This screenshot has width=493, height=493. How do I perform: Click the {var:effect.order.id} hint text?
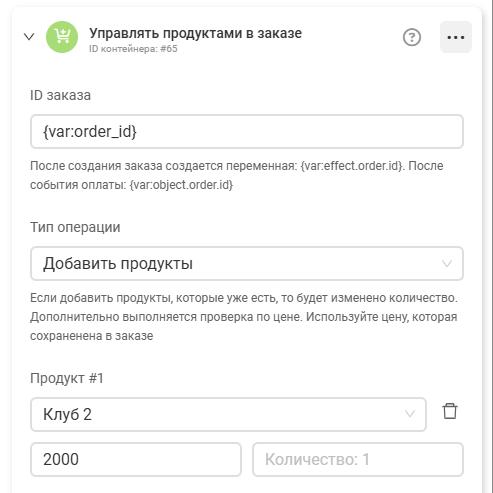click(352, 166)
